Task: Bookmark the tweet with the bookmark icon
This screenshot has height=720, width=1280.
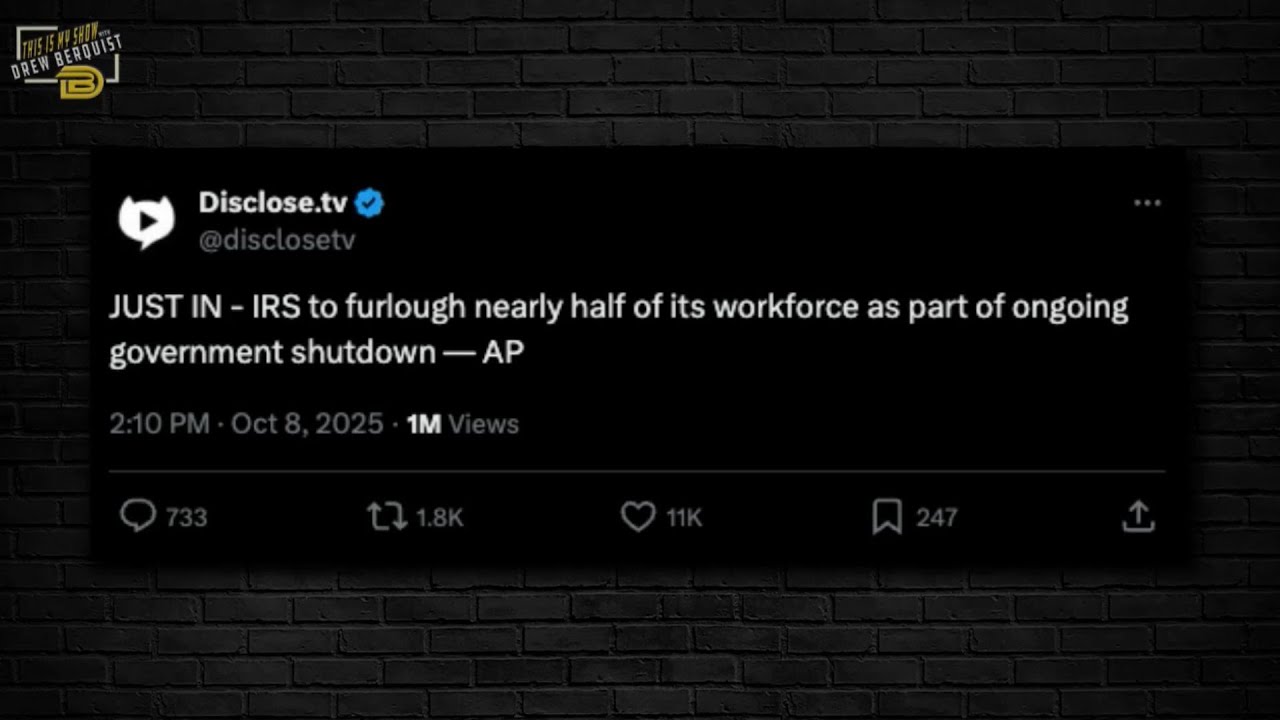Action: [887, 517]
